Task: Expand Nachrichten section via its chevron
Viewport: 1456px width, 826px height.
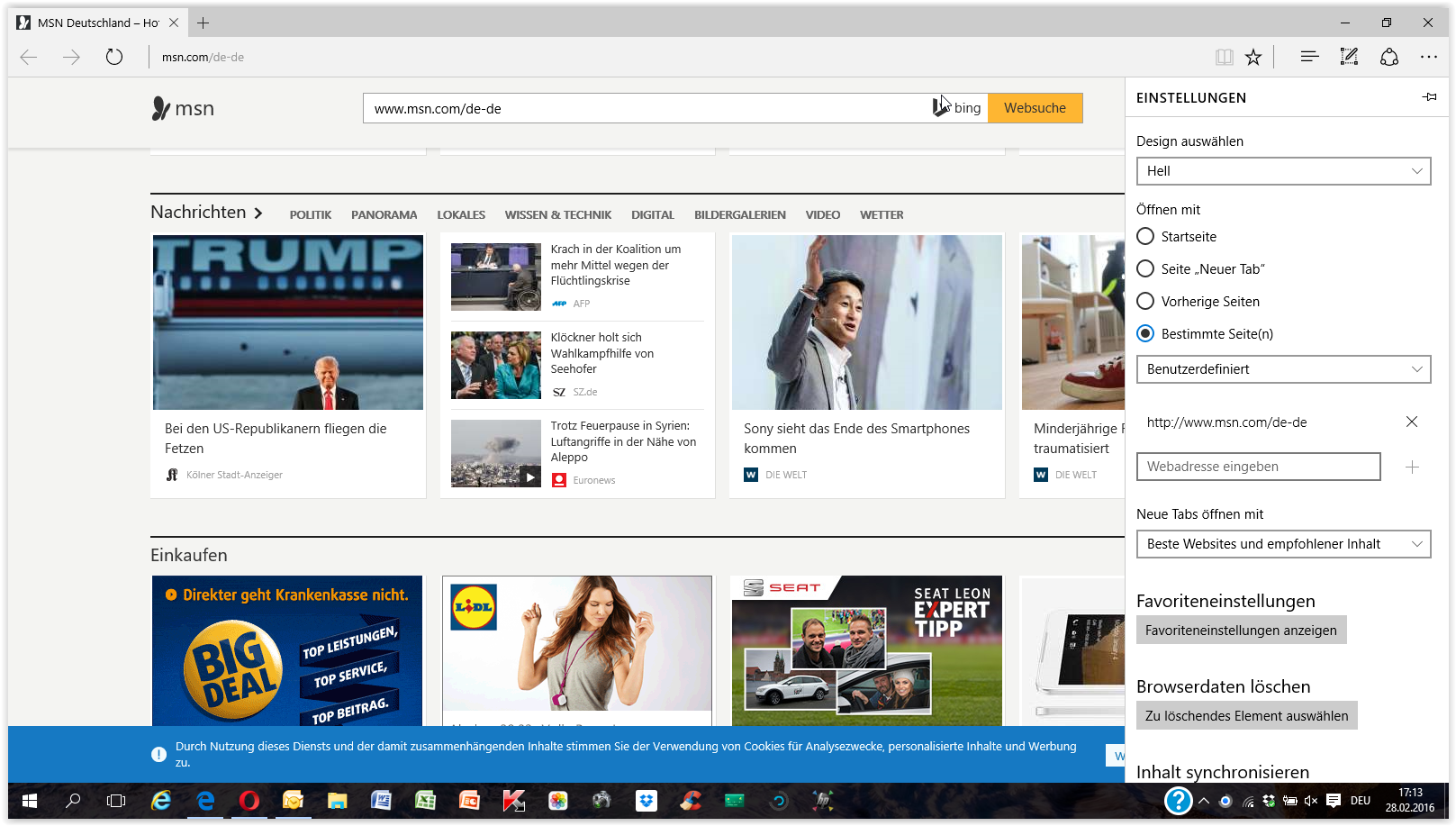Action: (x=258, y=213)
